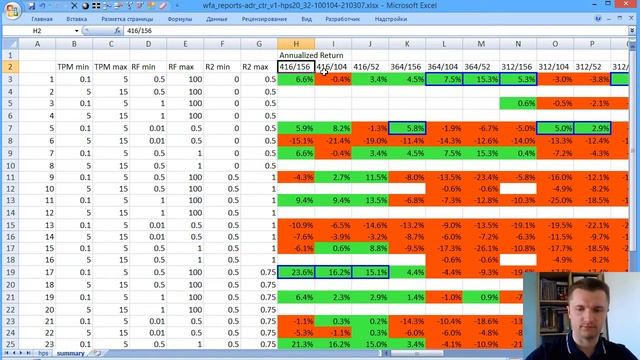Customize quick access toolbar dropdown
The height and width of the screenshot is (360, 640).
pyautogui.click(x=177, y=6)
